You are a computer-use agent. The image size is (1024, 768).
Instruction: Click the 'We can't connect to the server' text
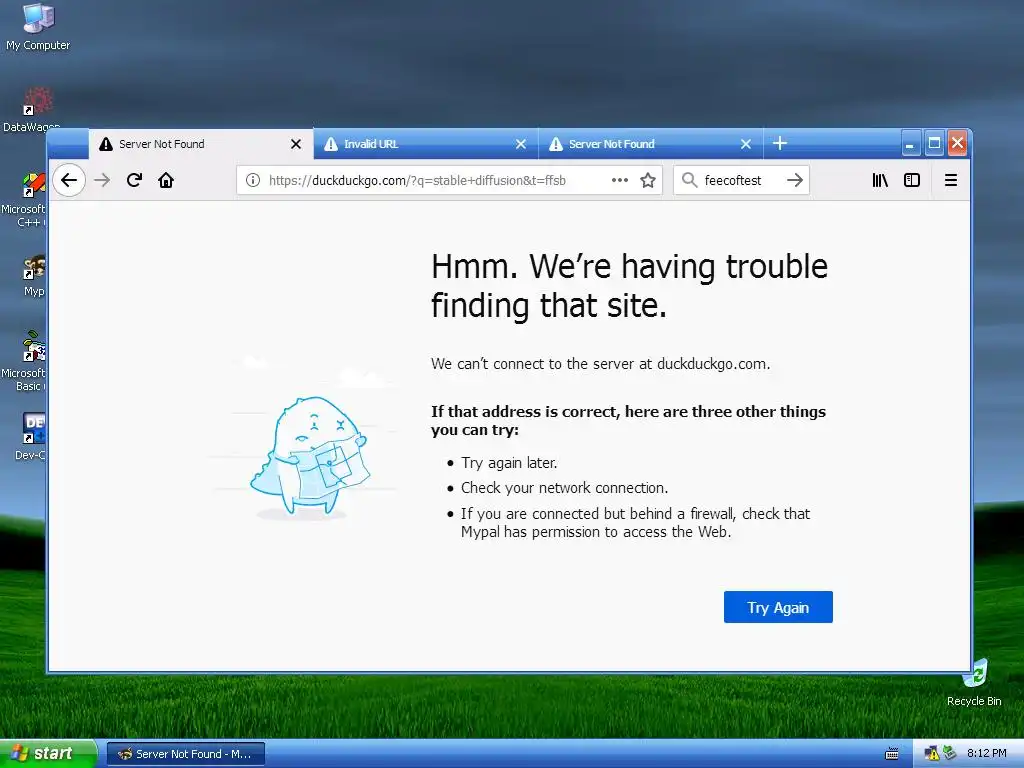coord(600,364)
